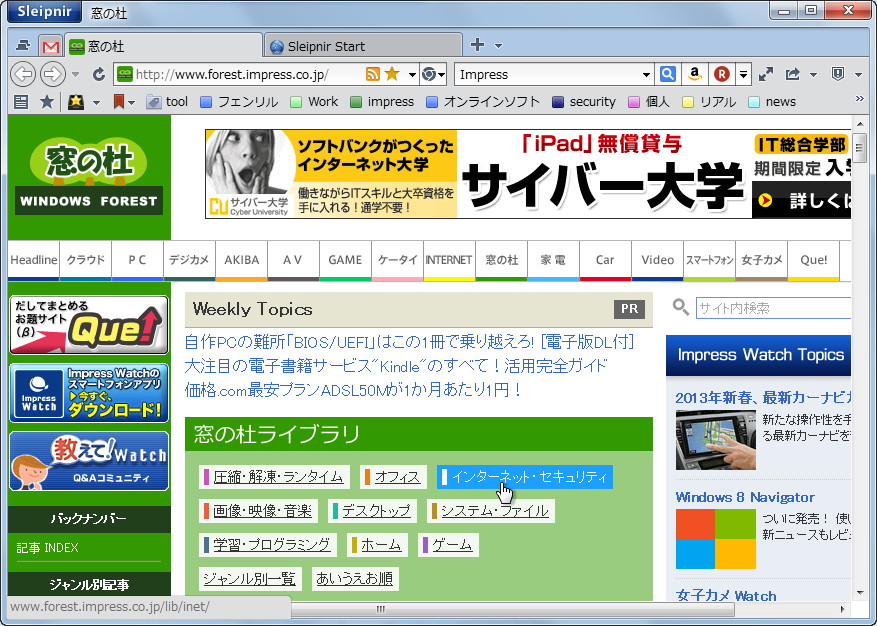Click the green square beside the Work bookmark folder

(298, 101)
